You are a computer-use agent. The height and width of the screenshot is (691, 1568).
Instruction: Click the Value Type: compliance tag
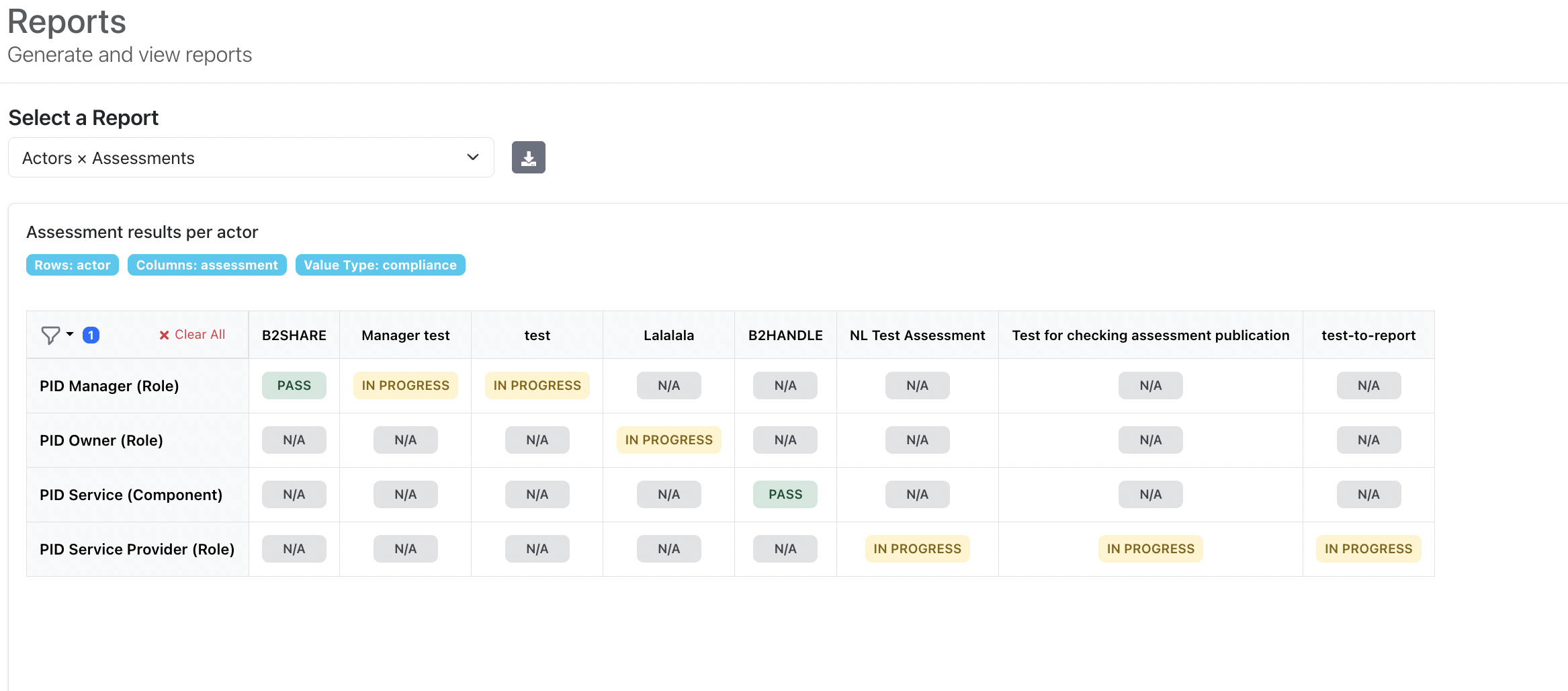tap(380, 265)
